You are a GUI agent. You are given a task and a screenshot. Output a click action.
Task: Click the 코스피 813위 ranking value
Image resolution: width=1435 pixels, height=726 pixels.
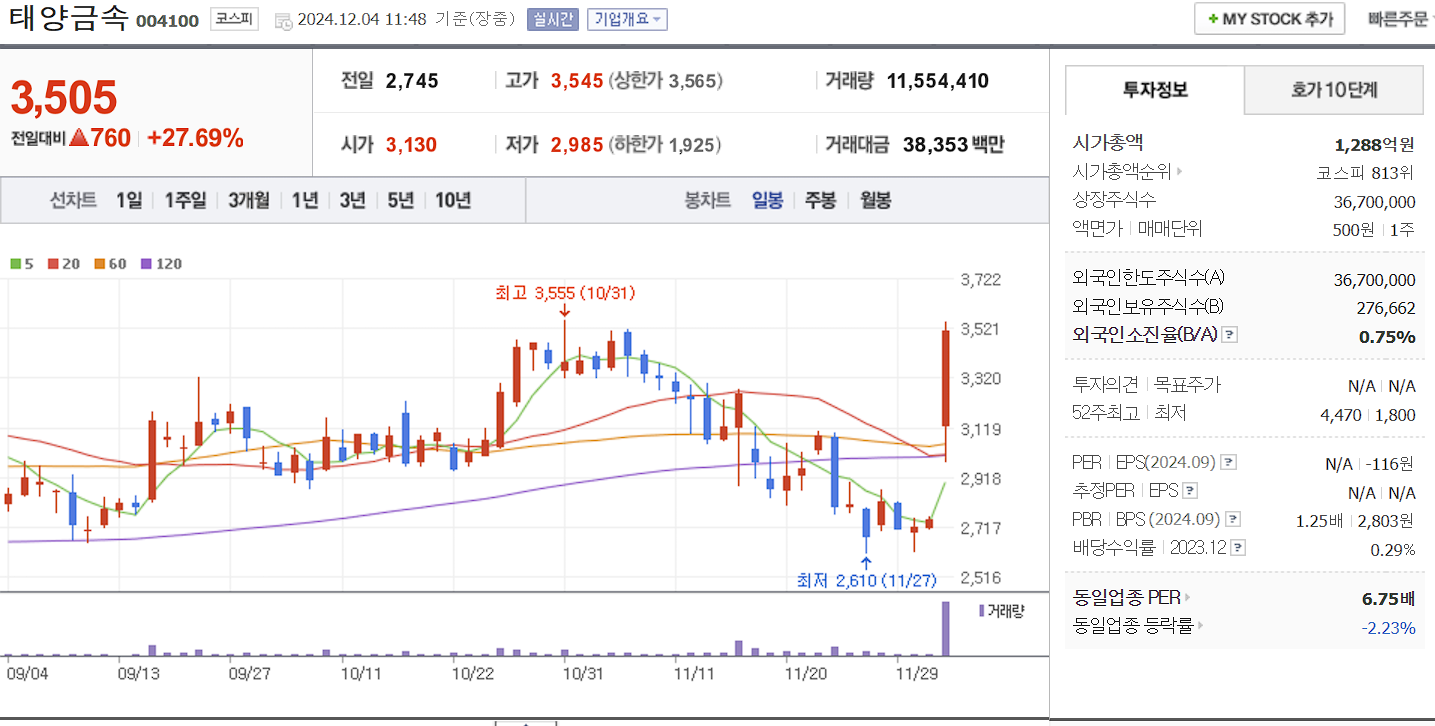[1366, 172]
